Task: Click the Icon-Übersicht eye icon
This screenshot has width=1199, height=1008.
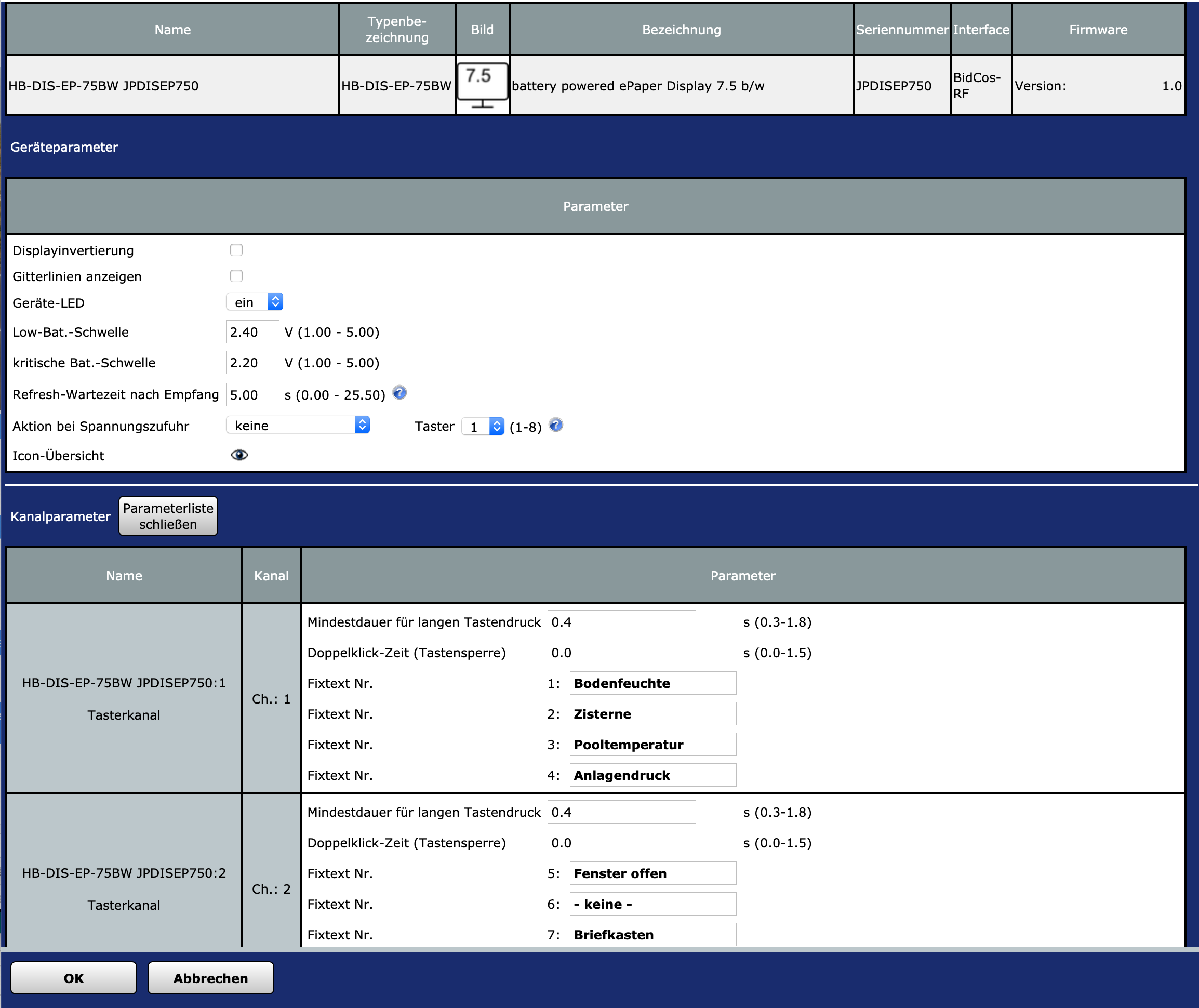Action: (x=239, y=455)
